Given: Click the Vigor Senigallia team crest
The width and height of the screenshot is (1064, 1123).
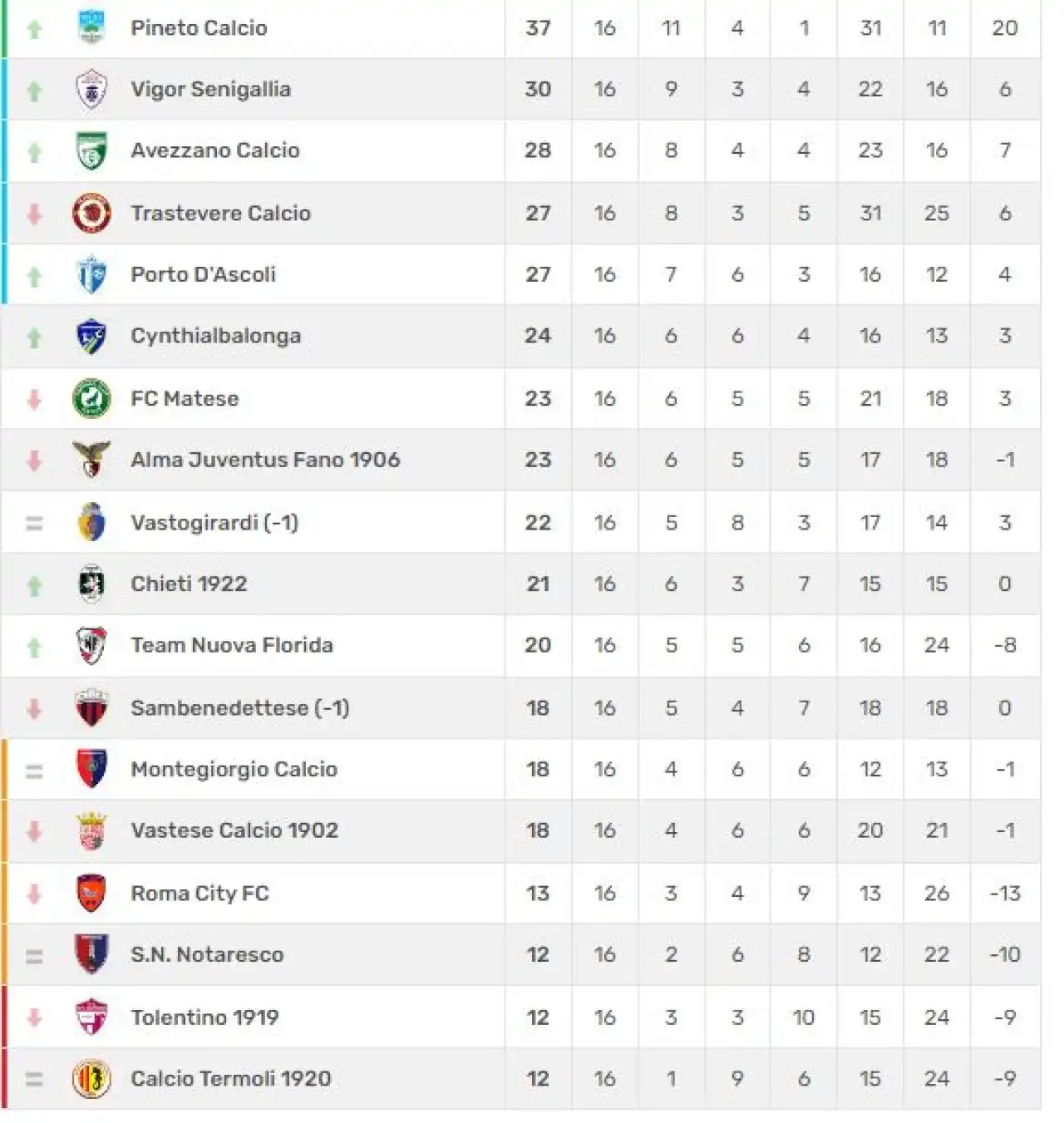Looking at the screenshot, I should (x=91, y=89).
